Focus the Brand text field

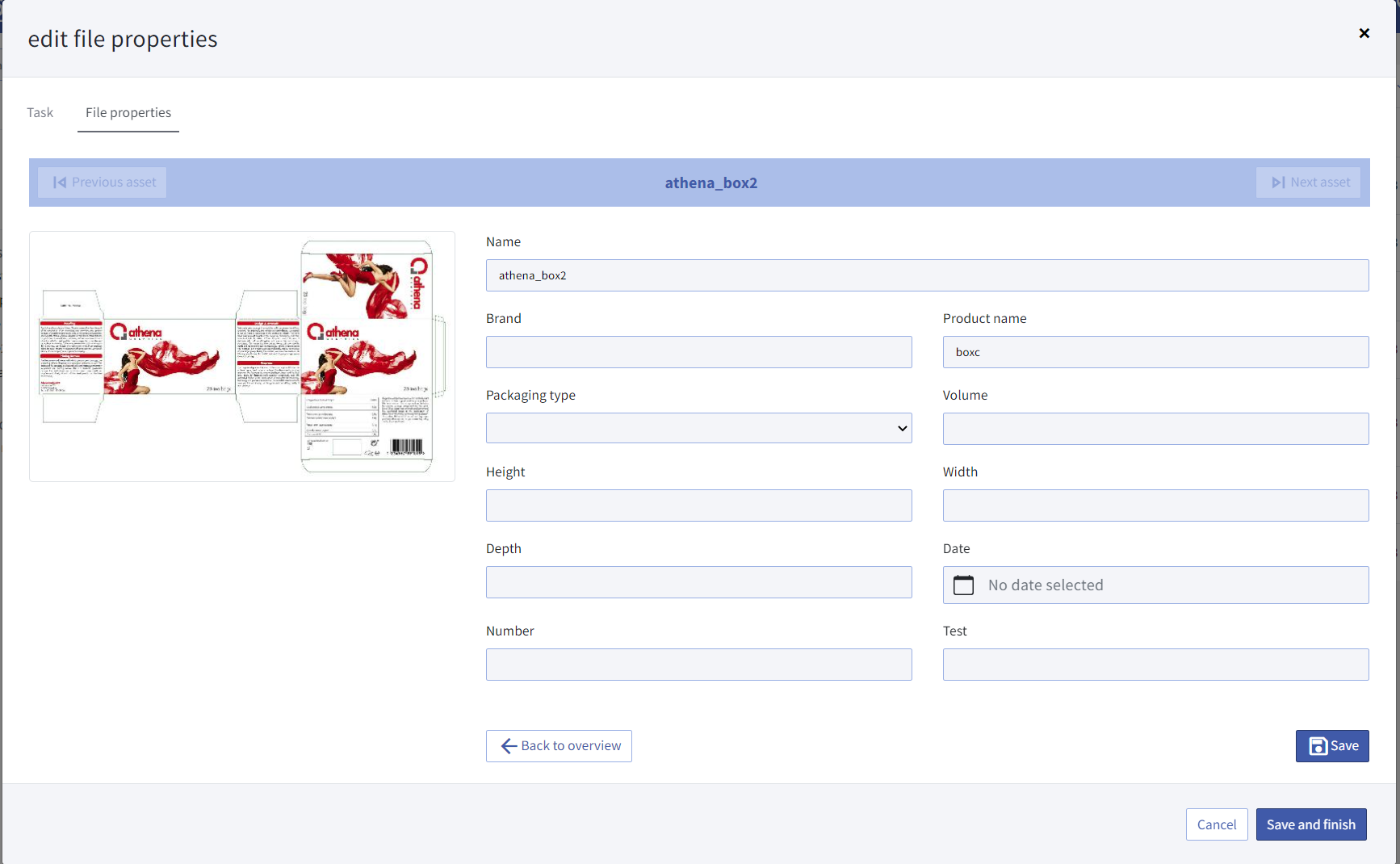(698, 352)
